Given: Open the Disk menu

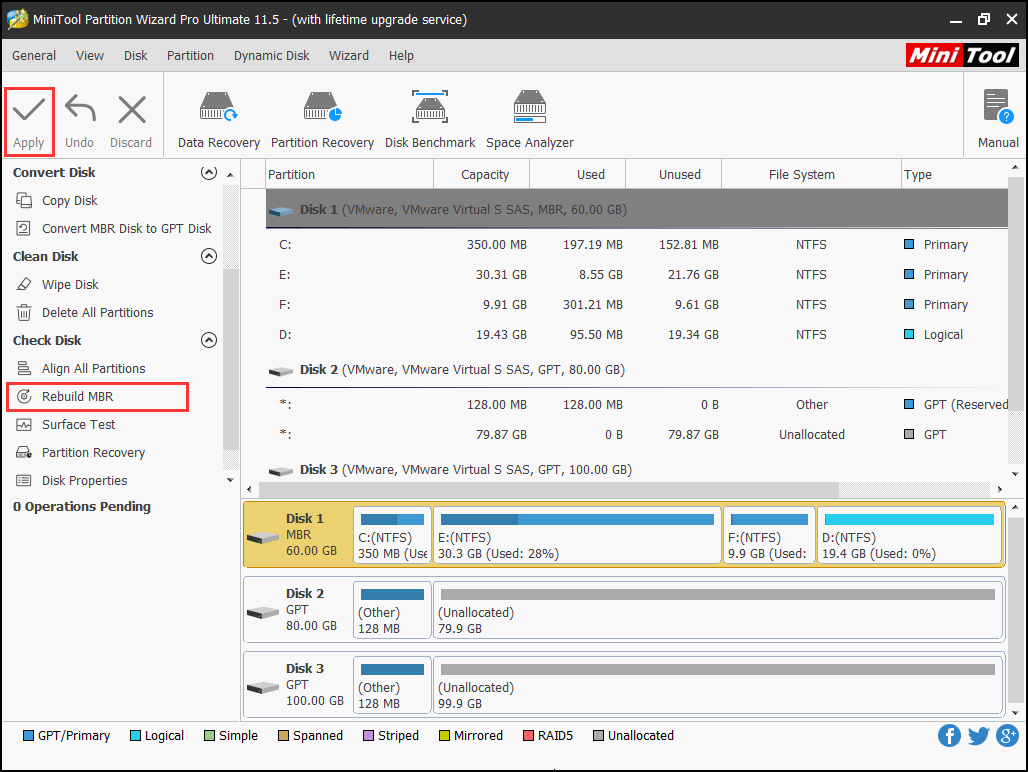Looking at the screenshot, I should pos(136,56).
